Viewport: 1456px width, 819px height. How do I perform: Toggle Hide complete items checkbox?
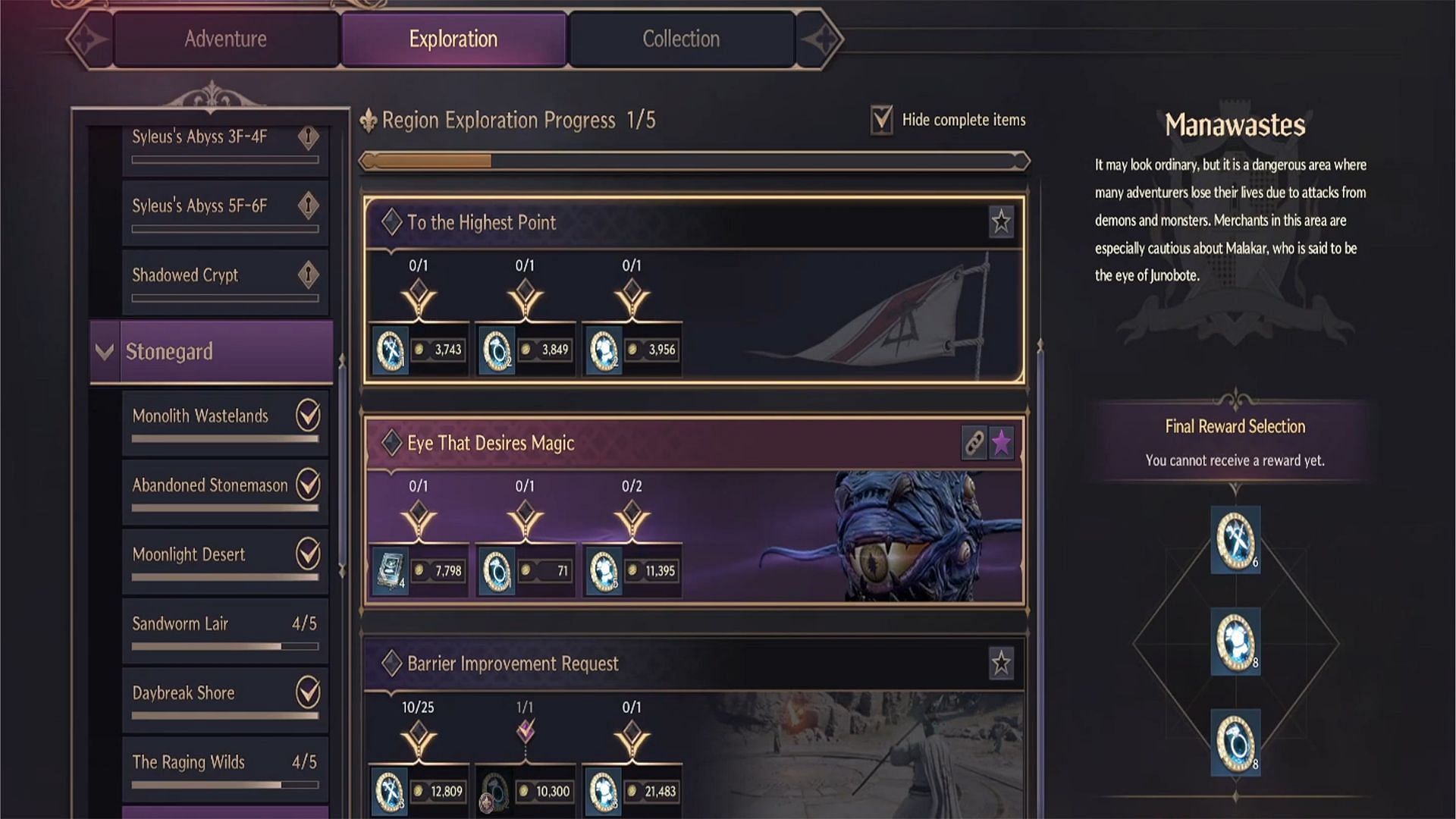coord(879,119)
